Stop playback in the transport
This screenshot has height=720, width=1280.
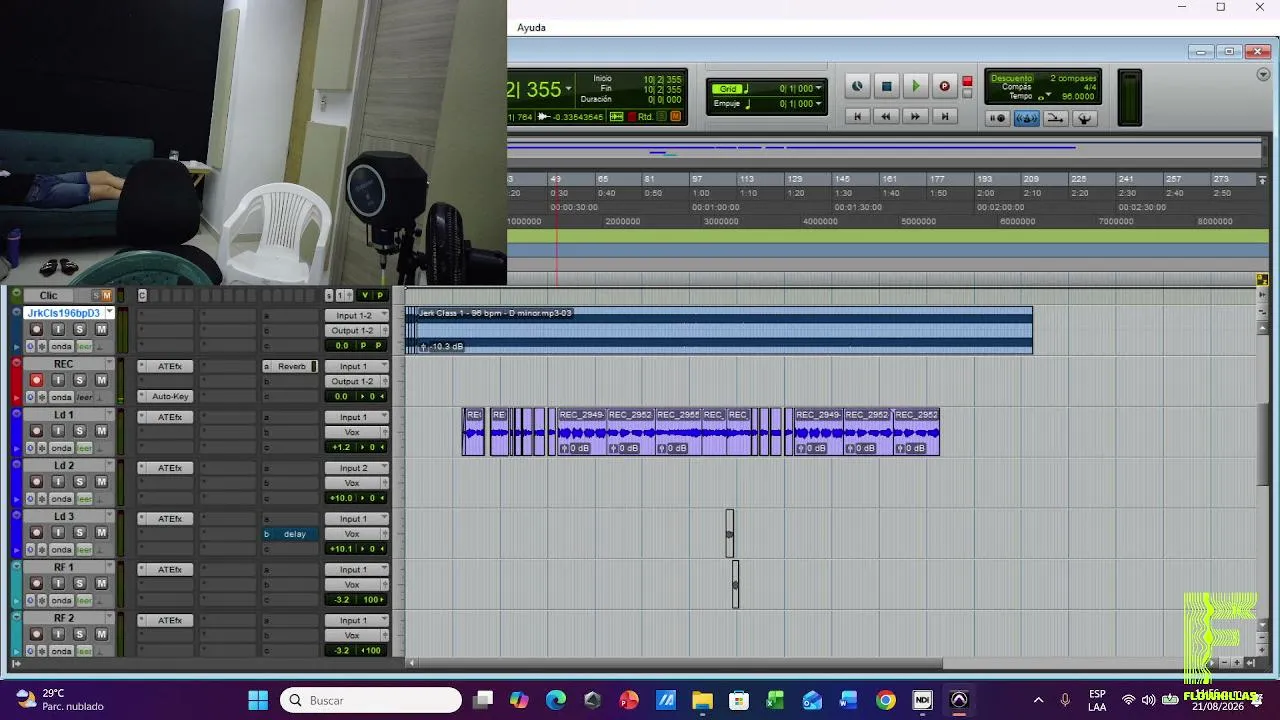(x=886, y=87)
